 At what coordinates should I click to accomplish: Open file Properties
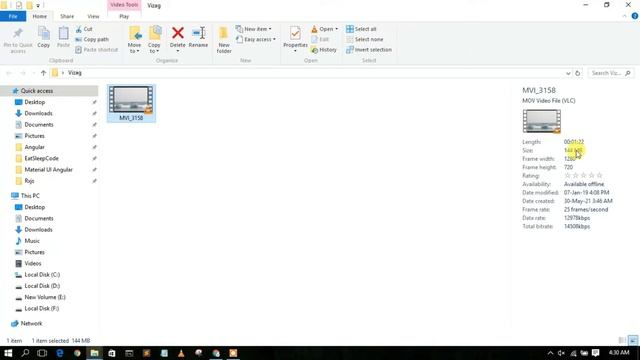(x=295, y=38)
